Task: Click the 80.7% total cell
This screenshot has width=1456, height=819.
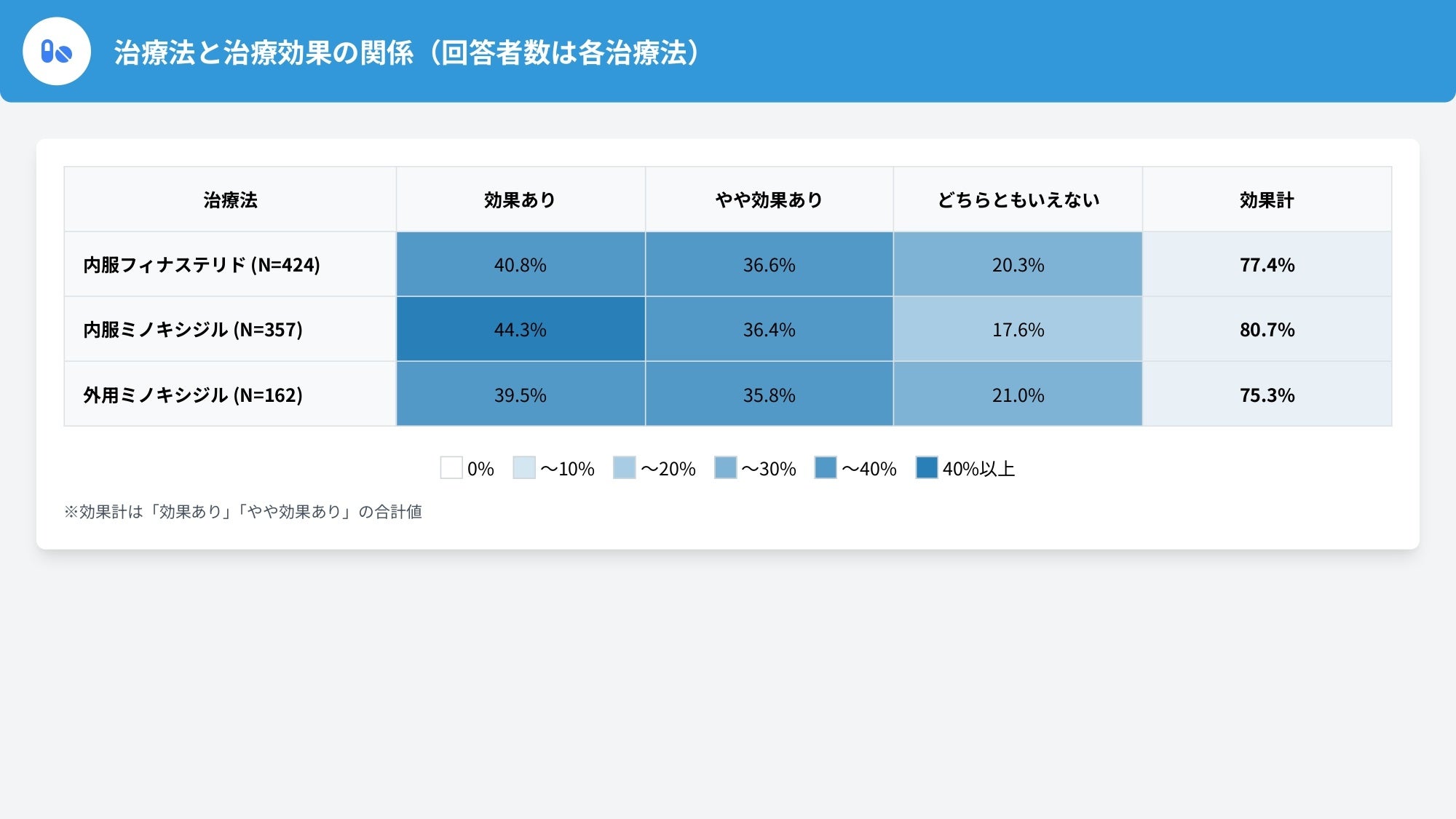Action: tap(1267, 330)
